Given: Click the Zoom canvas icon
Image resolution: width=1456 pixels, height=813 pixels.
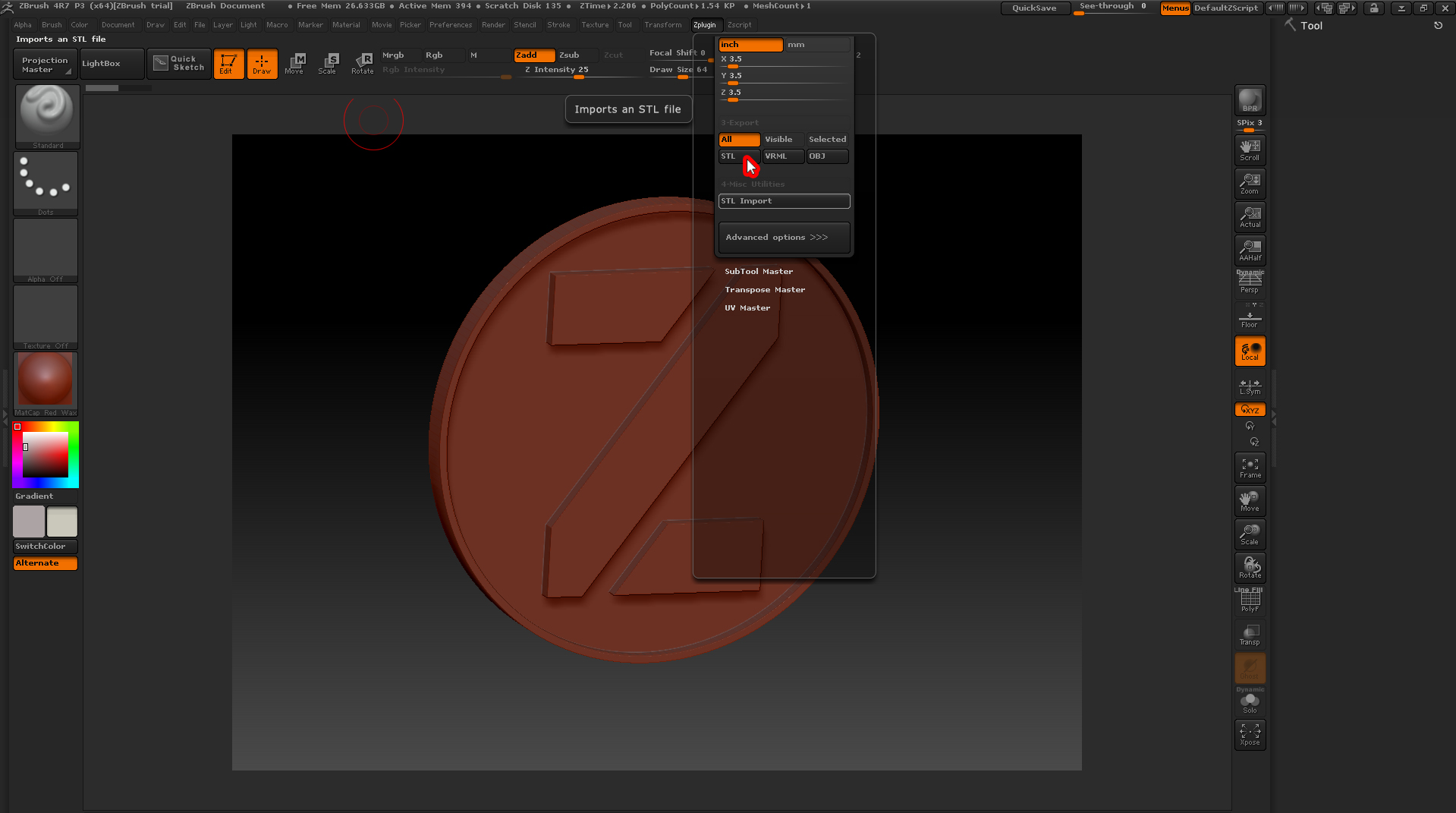Looking at the screenshot, I should click(1250, 184).
